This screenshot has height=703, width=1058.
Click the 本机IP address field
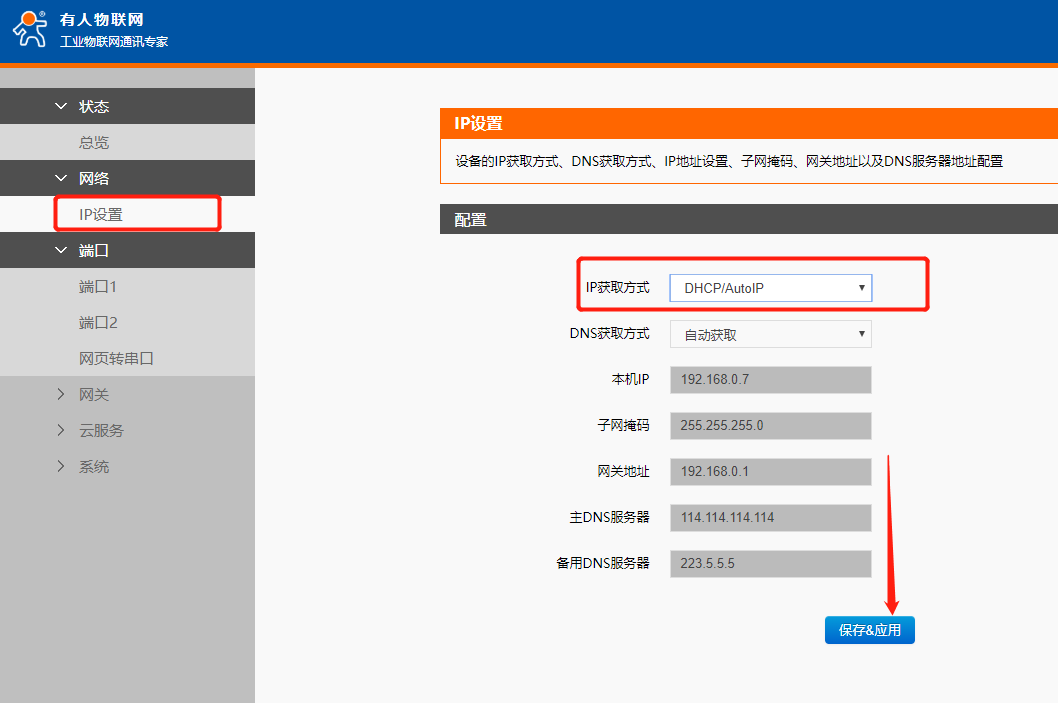(x=770, y=380)
